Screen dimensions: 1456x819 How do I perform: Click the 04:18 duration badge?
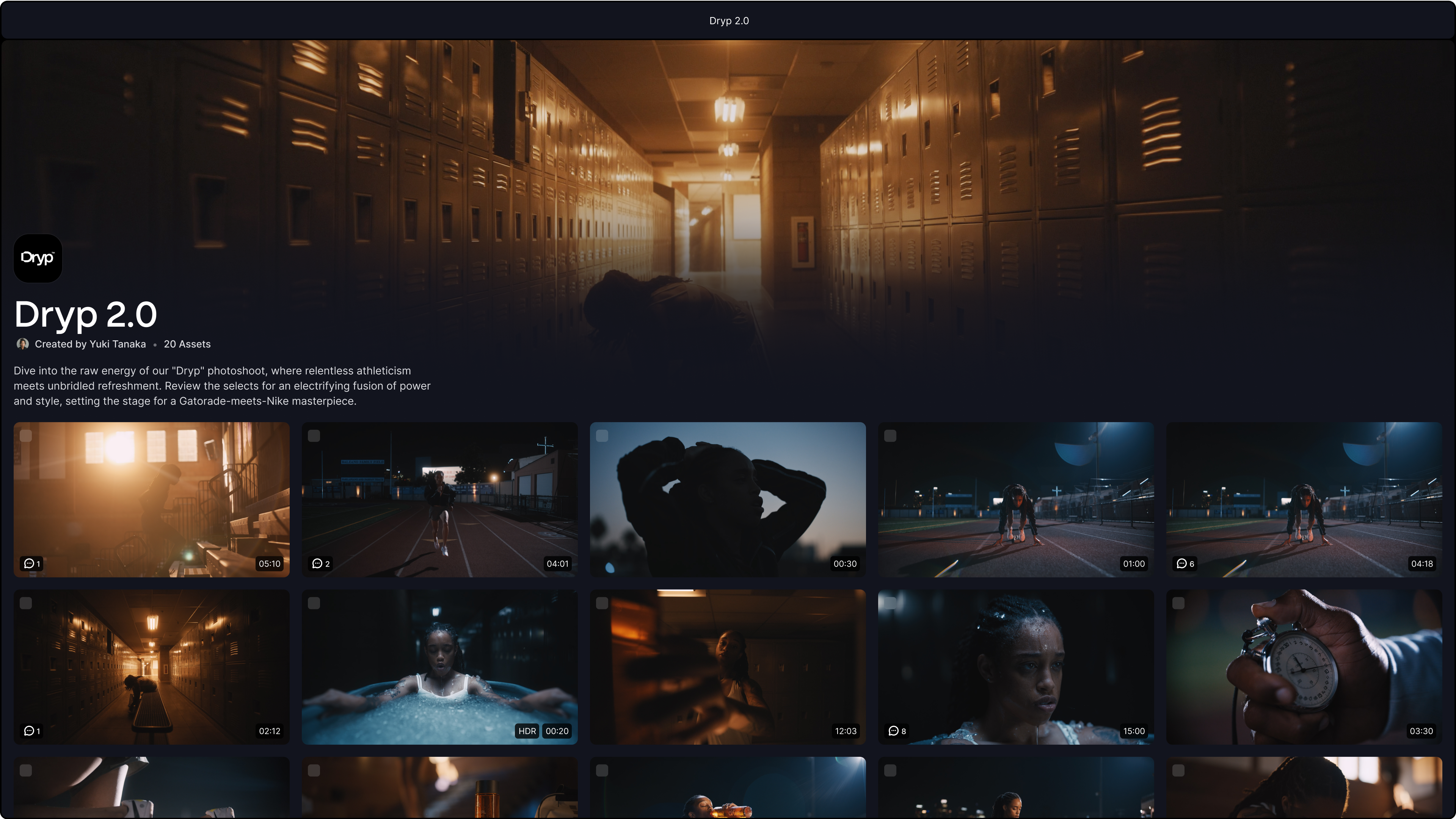(x=1422, y=564)
